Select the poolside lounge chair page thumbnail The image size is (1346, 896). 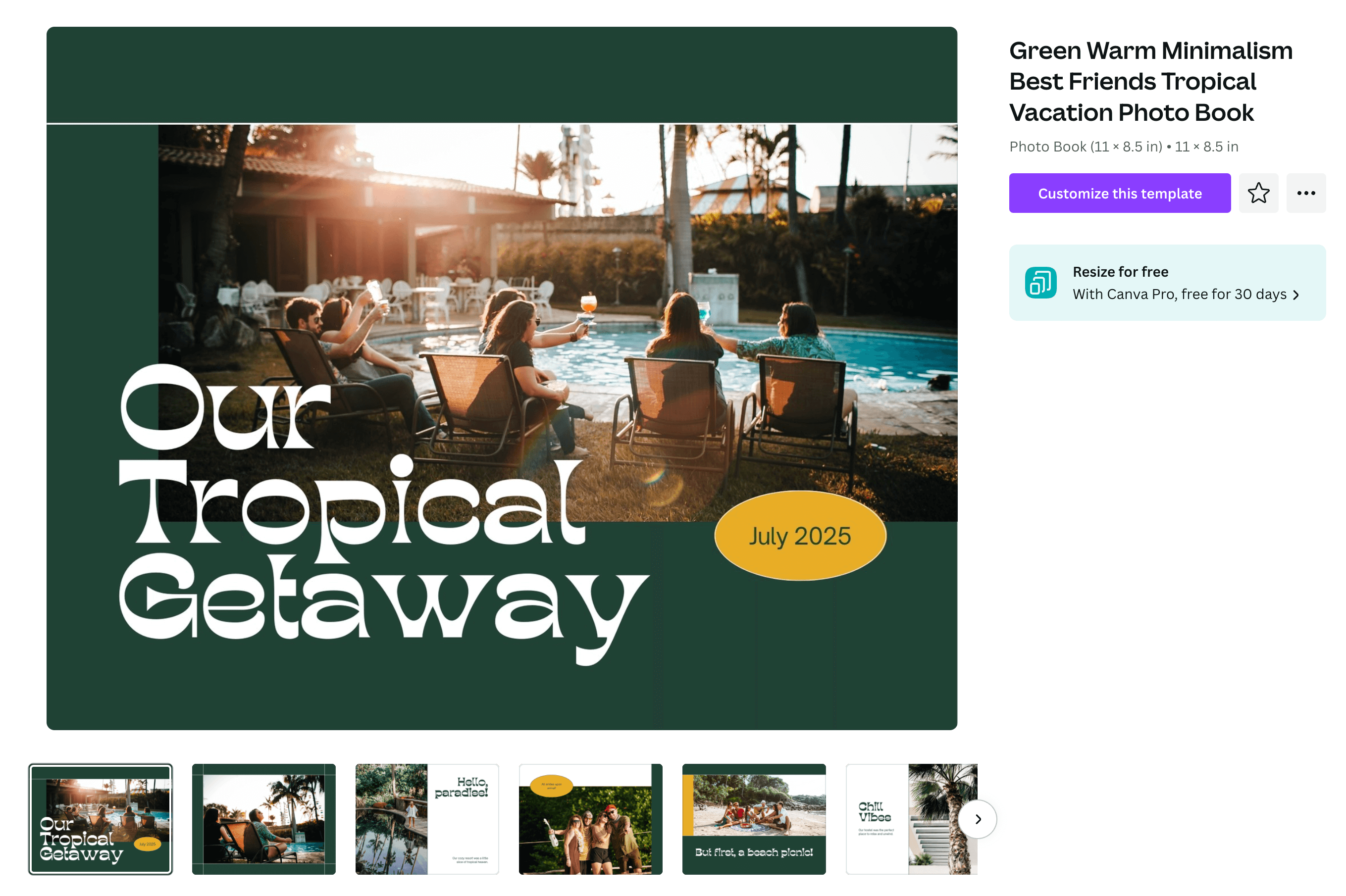[263, 819]
